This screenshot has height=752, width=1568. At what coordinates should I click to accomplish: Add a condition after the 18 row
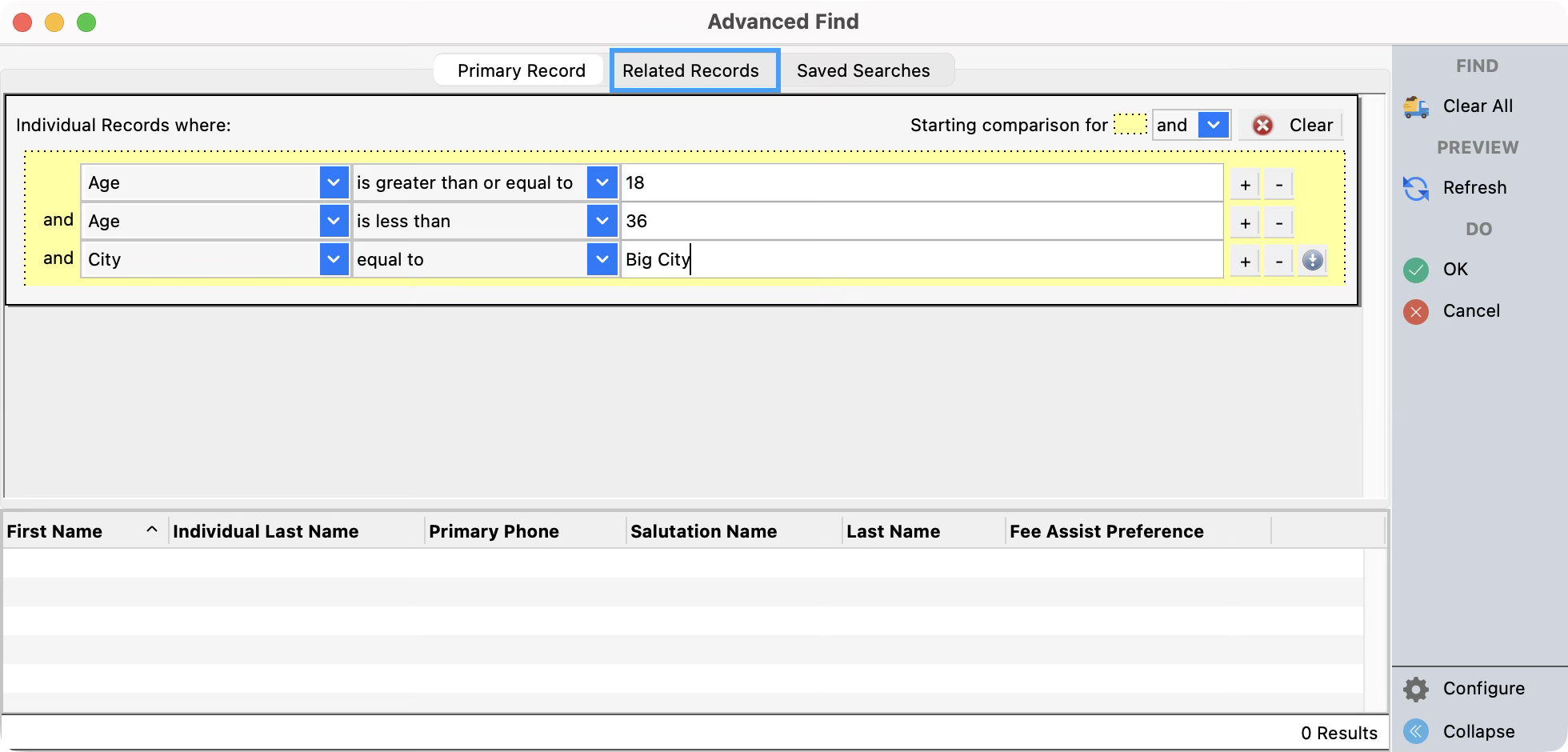(x=1245, y=185)
